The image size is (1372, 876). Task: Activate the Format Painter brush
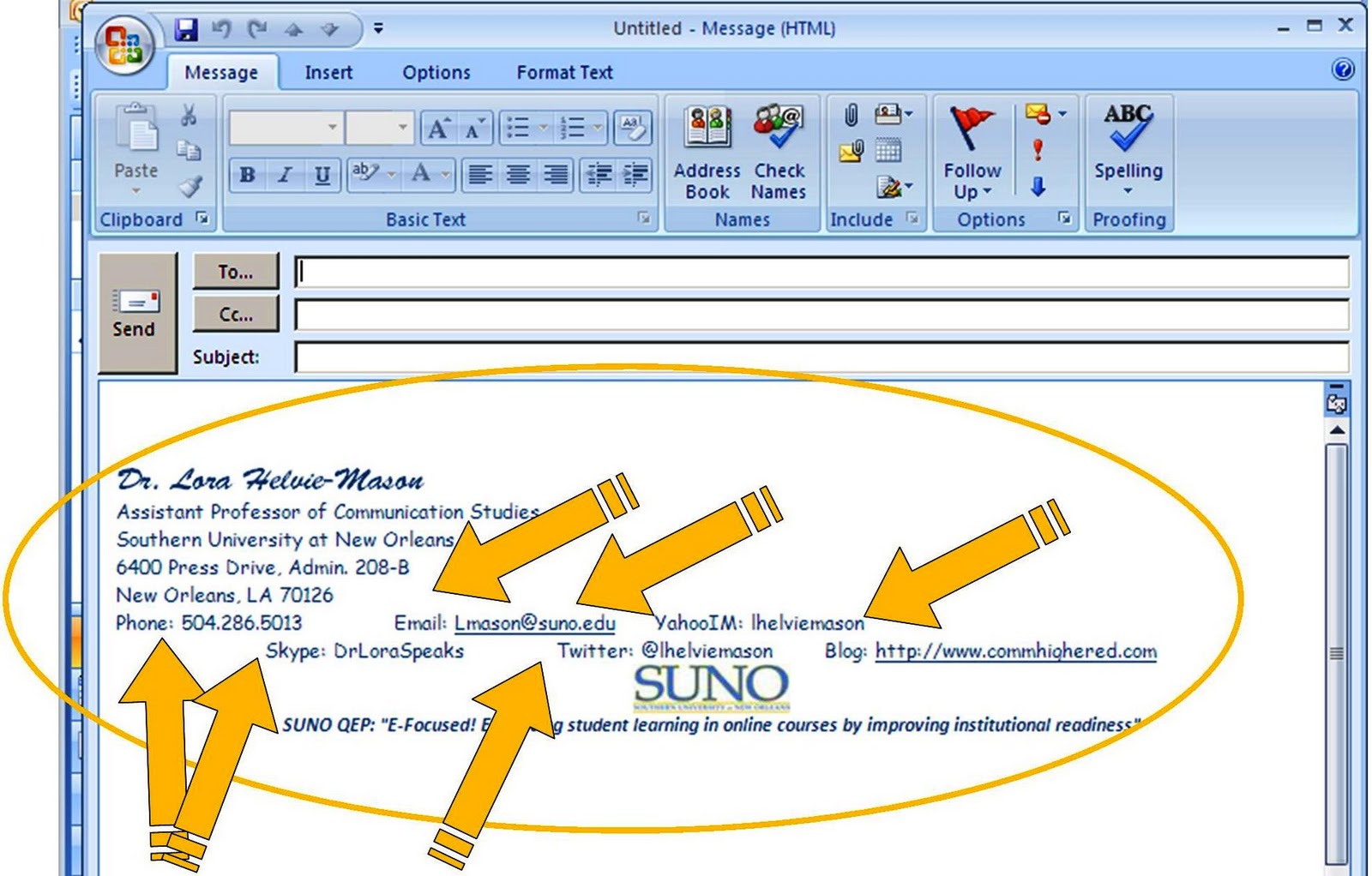190,186
